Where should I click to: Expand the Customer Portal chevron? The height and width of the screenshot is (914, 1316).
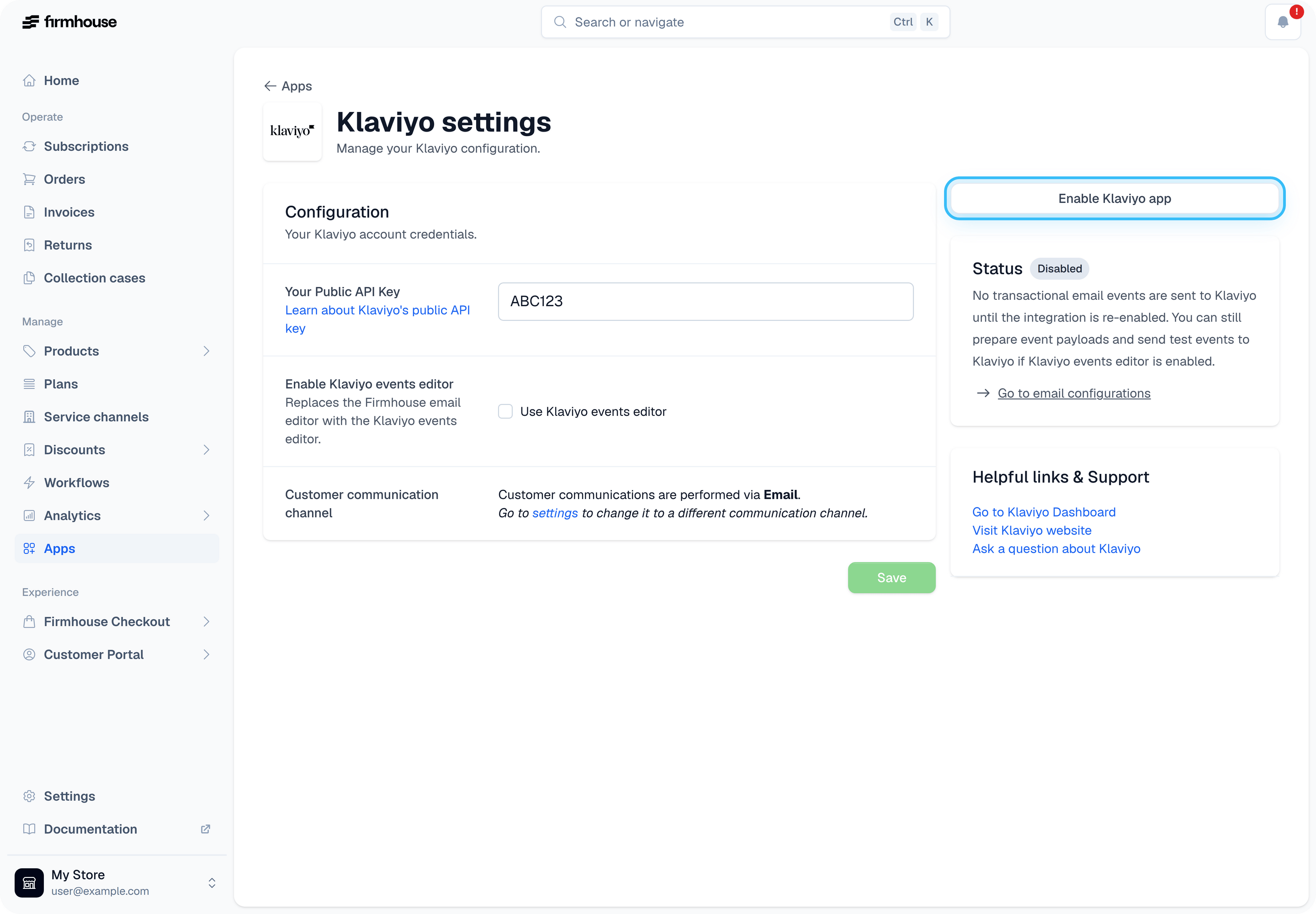(x=207, y=654)
